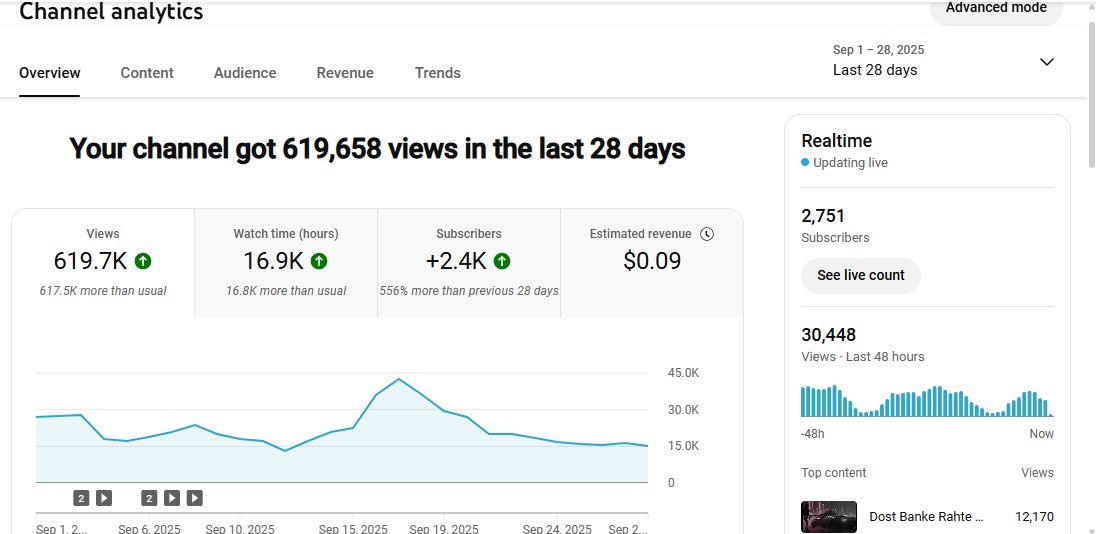This screenshot has width=1096, height=534.
Task: Open Advanced mode
Action: pos(995,9)
